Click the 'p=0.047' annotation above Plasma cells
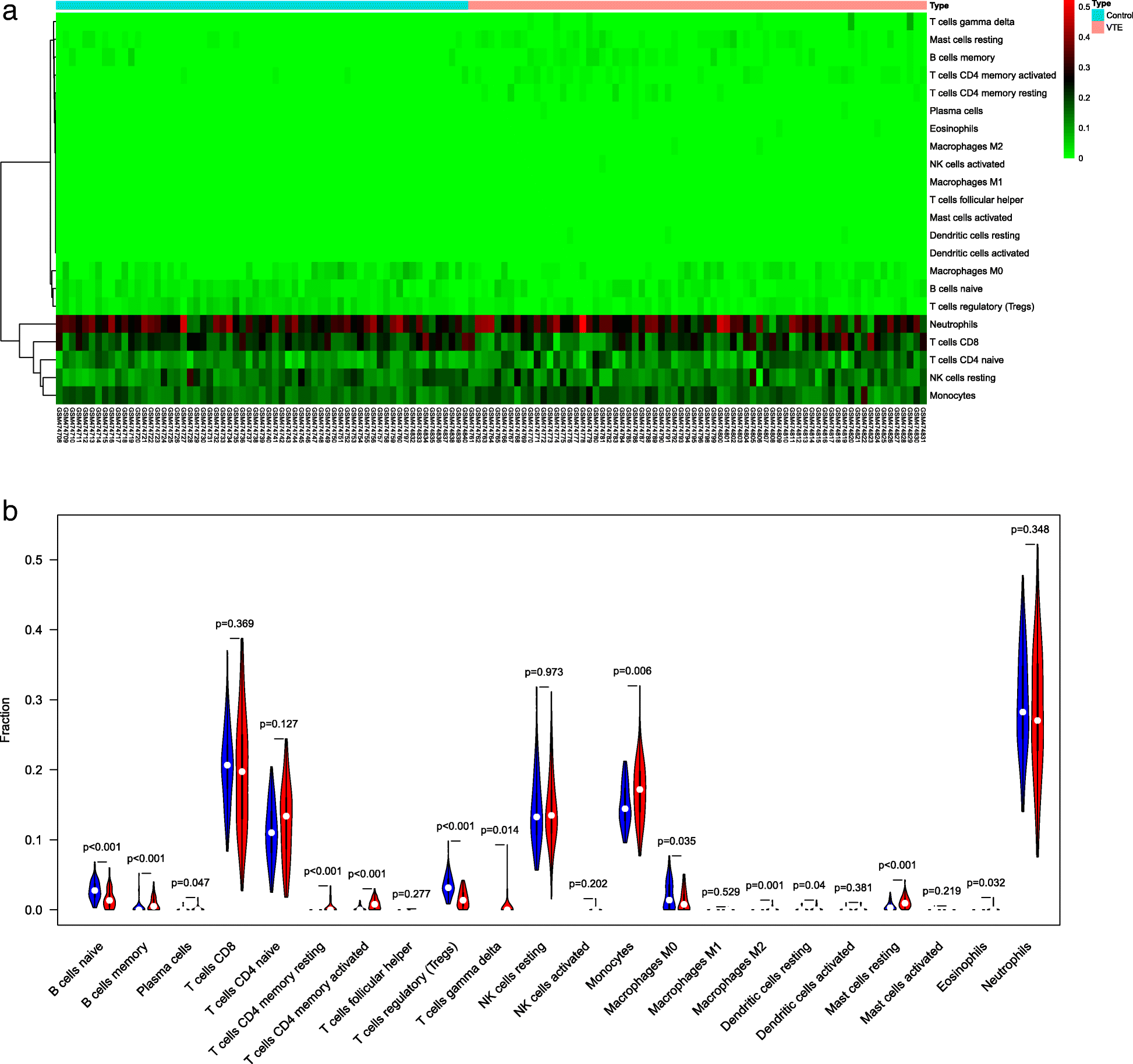 (190, 883)
